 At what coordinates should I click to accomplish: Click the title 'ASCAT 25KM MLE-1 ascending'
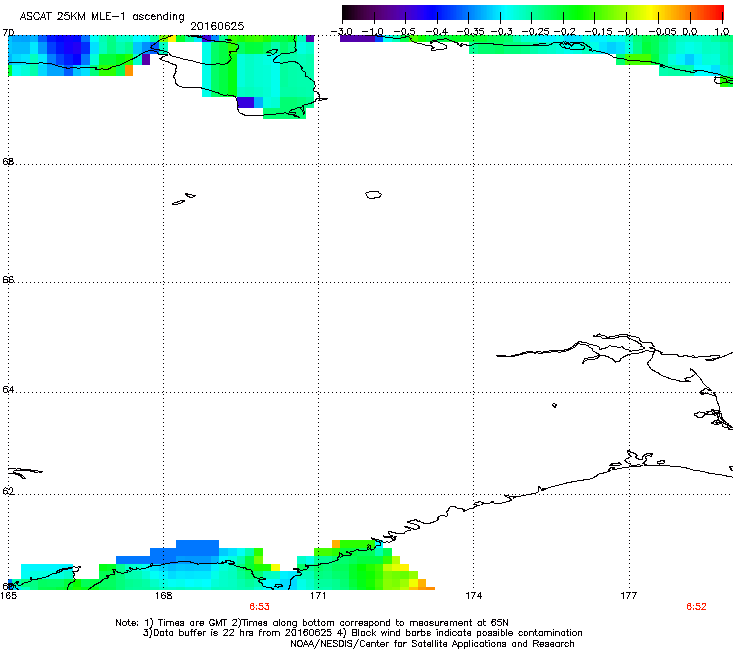click(x=102, y=17)
